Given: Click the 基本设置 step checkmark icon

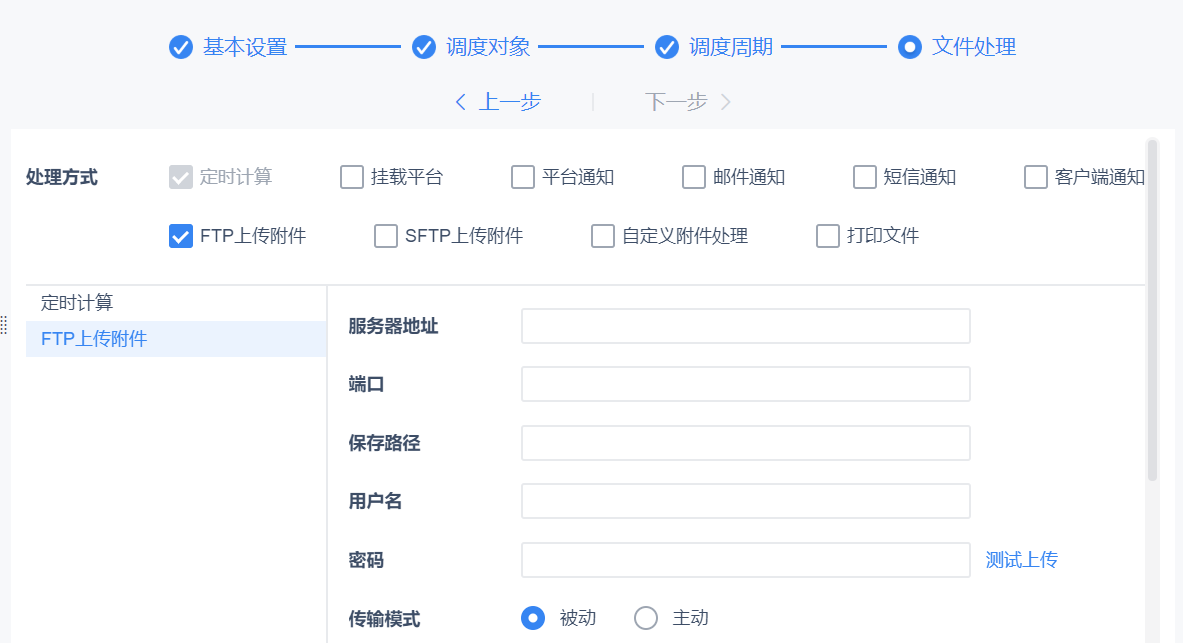Looking at the screenshot, I should [x=180, y=47].
